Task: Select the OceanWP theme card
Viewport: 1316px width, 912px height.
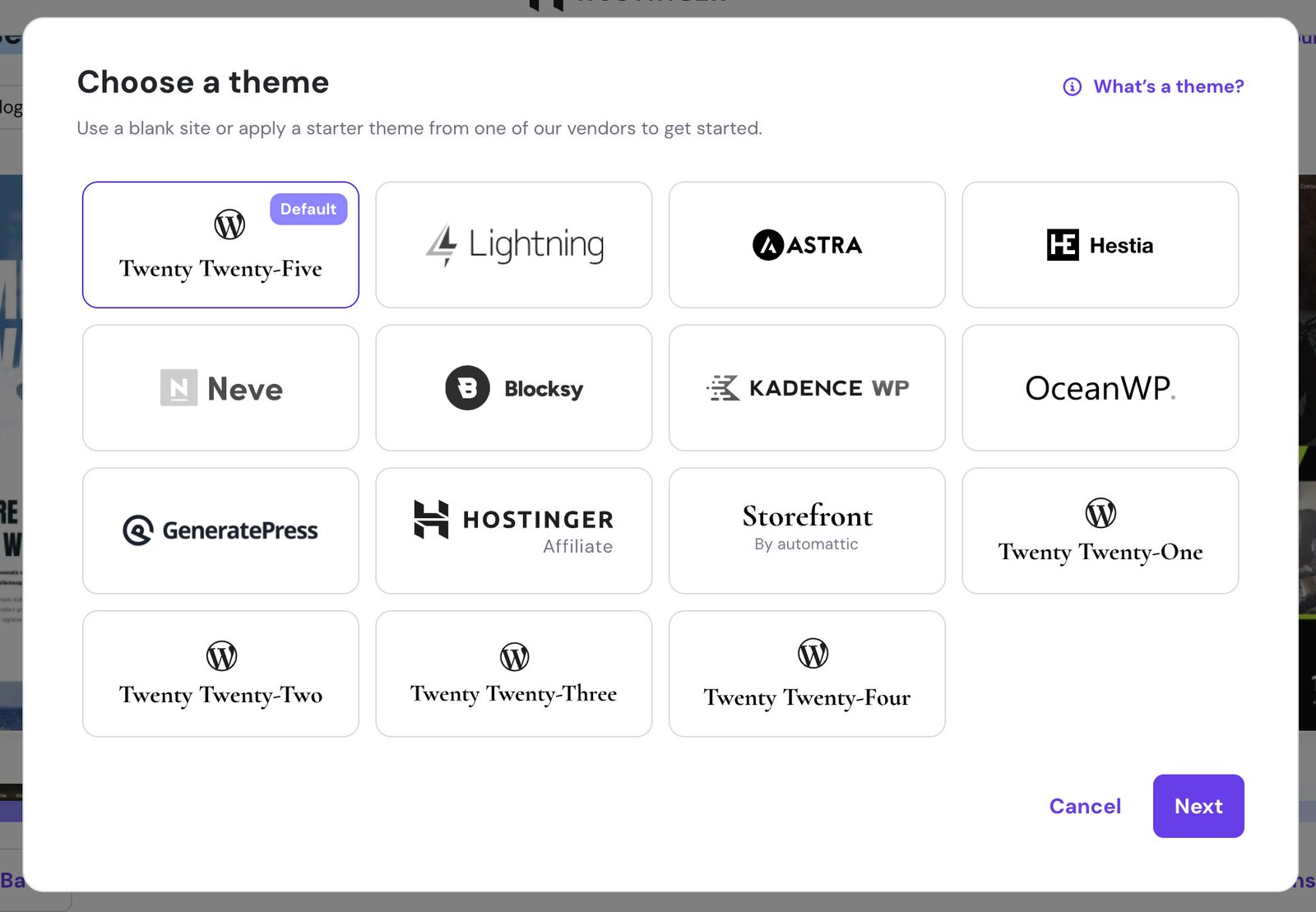Action: tap(1100, 387)
